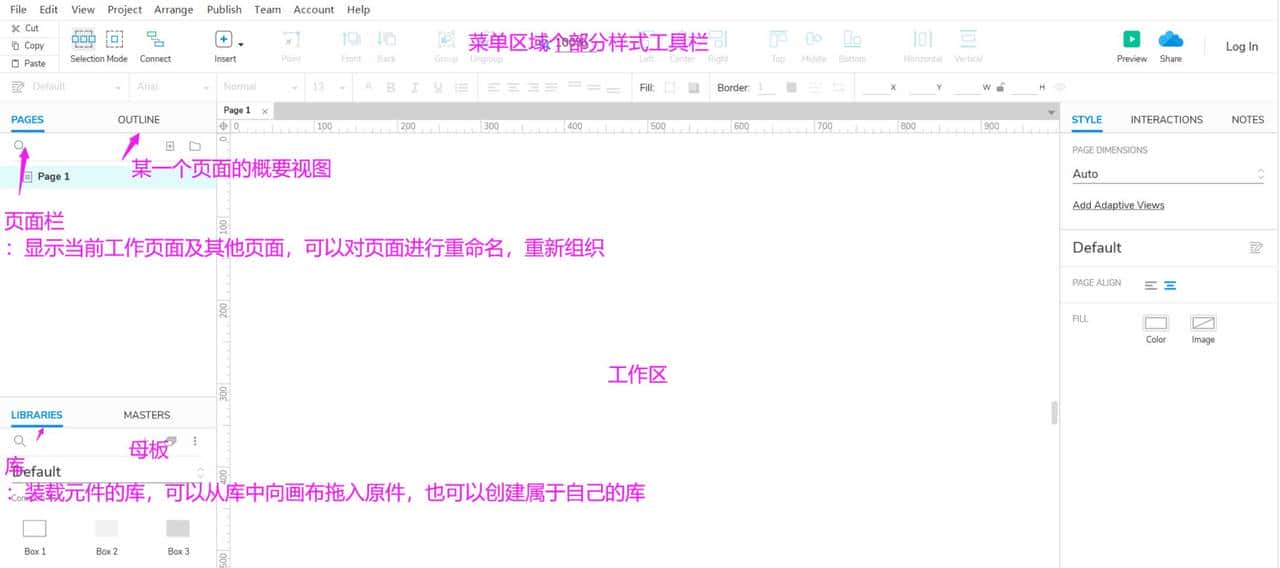The width and height of the screenshot is (1280, 568).
Task: Switch to the INTERACTIONS tab
Action: click(x=1166, y=120)
